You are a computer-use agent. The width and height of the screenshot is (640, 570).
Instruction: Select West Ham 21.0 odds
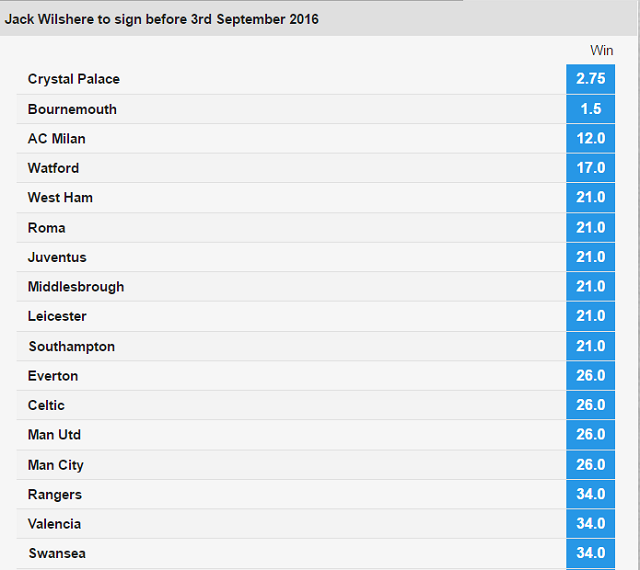coord(590,198)
